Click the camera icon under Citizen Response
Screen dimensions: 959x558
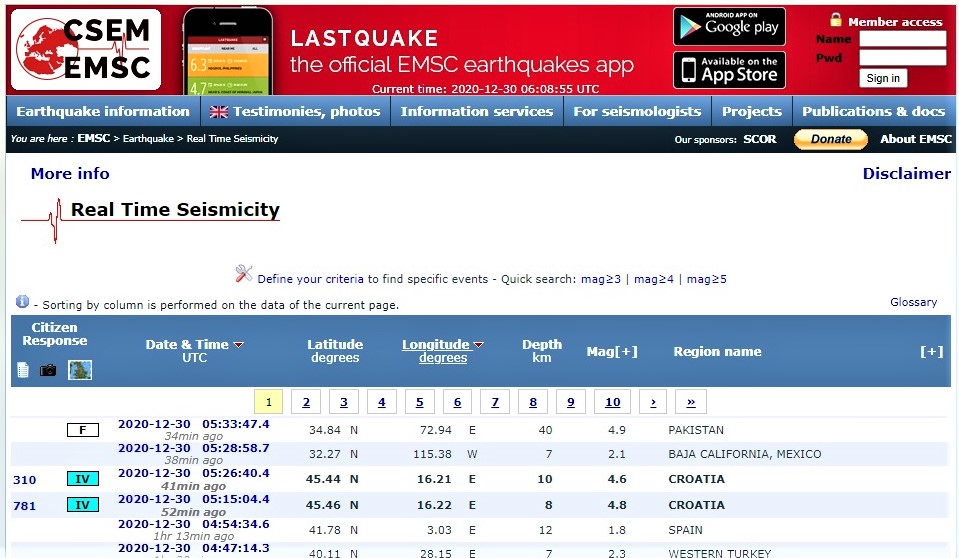[x=48, y=370]
